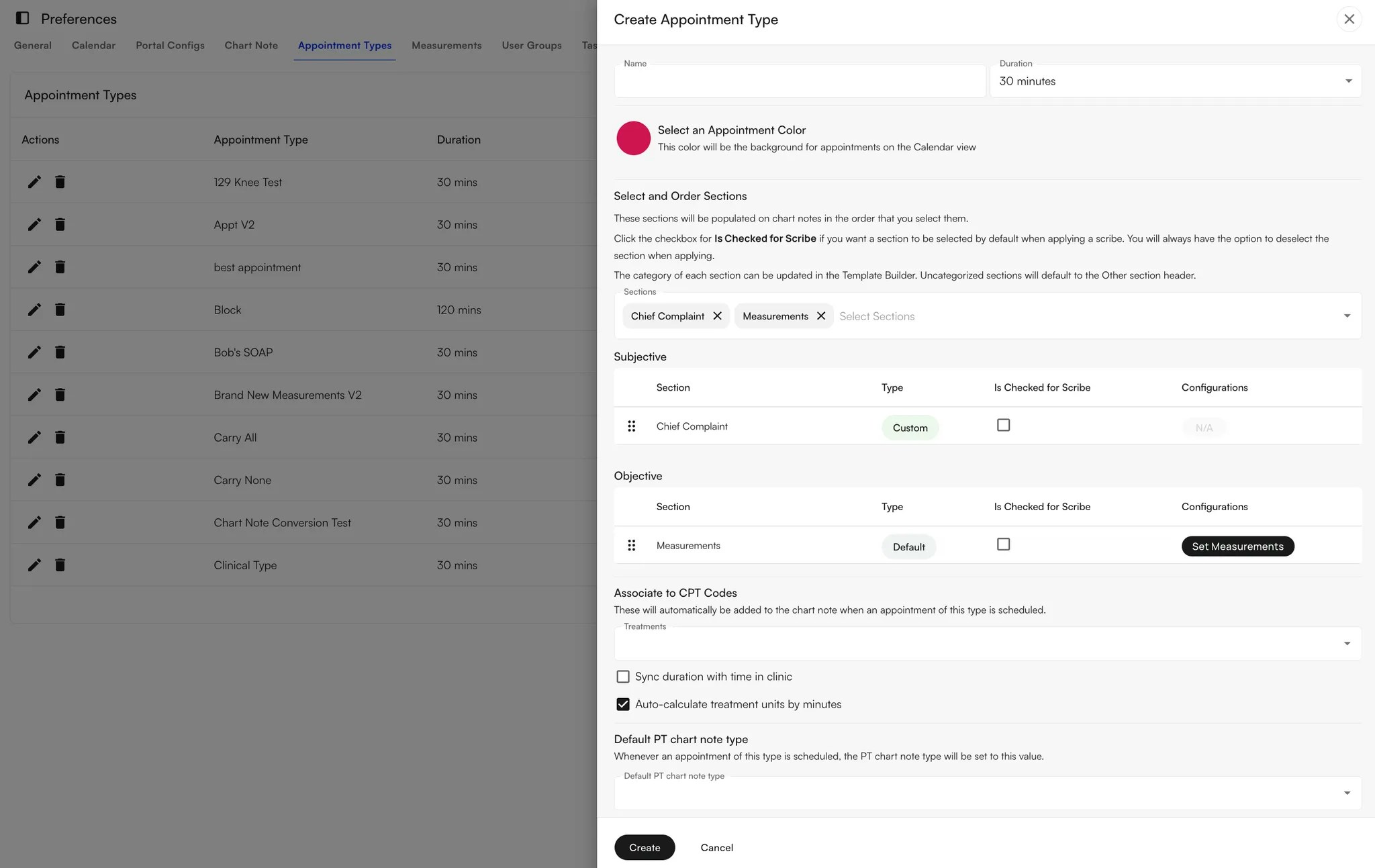Remove the Chief Complaint chip
The height and width of the screenshot is (868, 1375).
point(717,316)
